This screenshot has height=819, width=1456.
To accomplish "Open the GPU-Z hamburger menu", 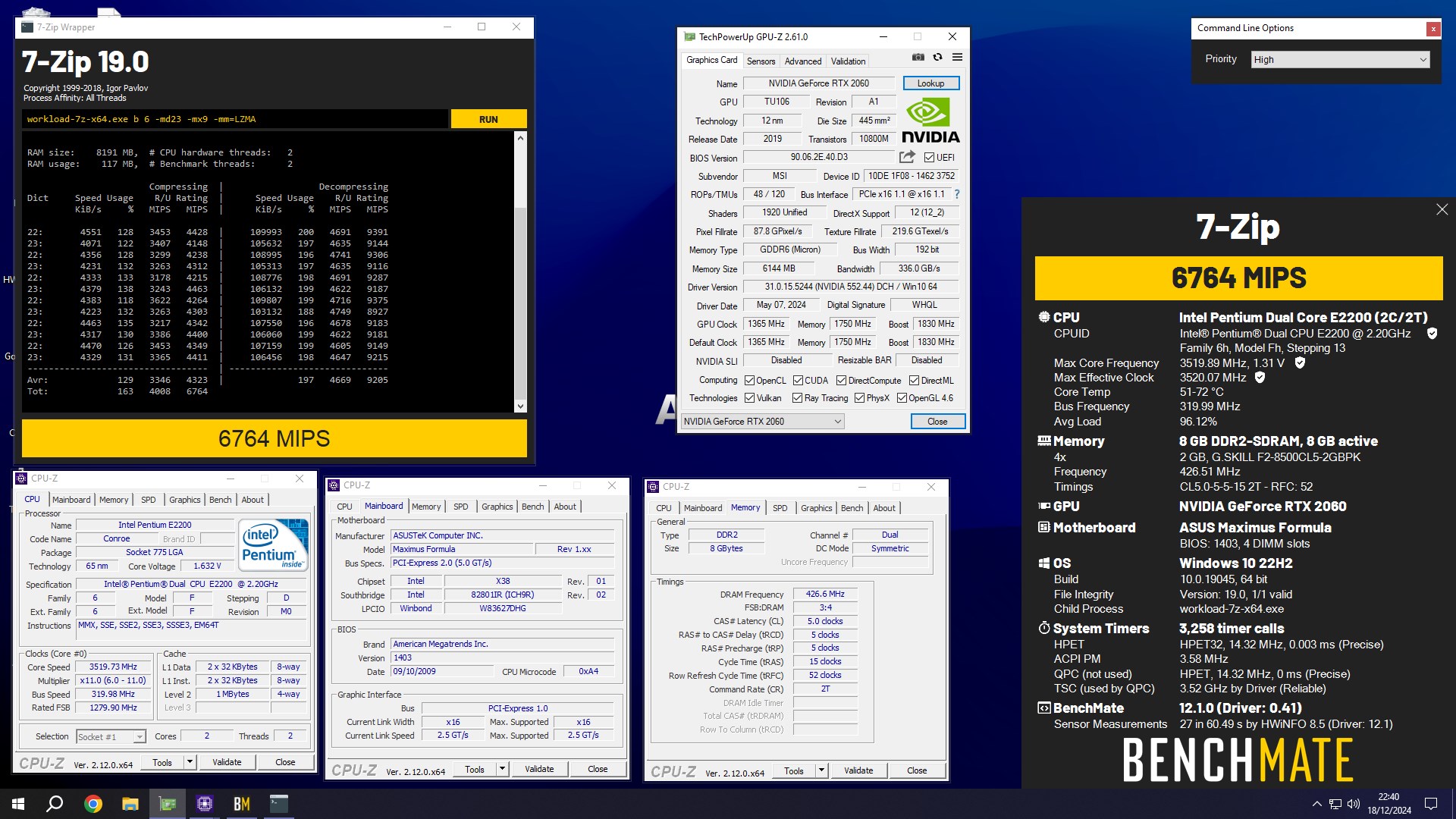I will 957,57.
